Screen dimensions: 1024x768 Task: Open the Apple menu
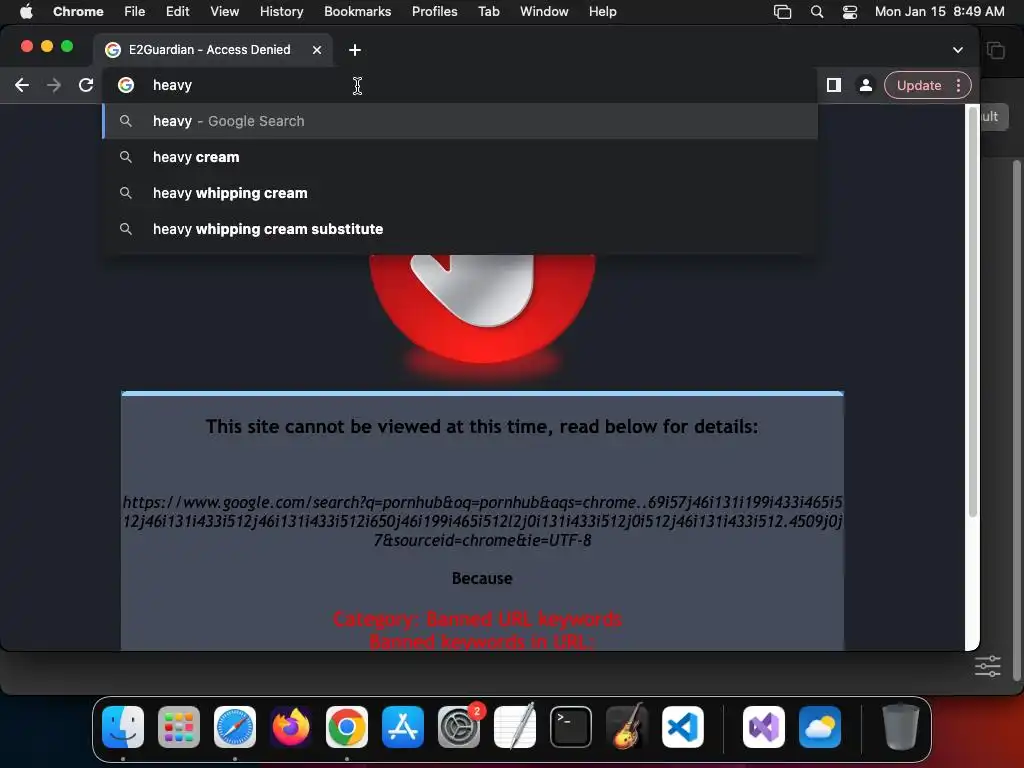point(26,11)
